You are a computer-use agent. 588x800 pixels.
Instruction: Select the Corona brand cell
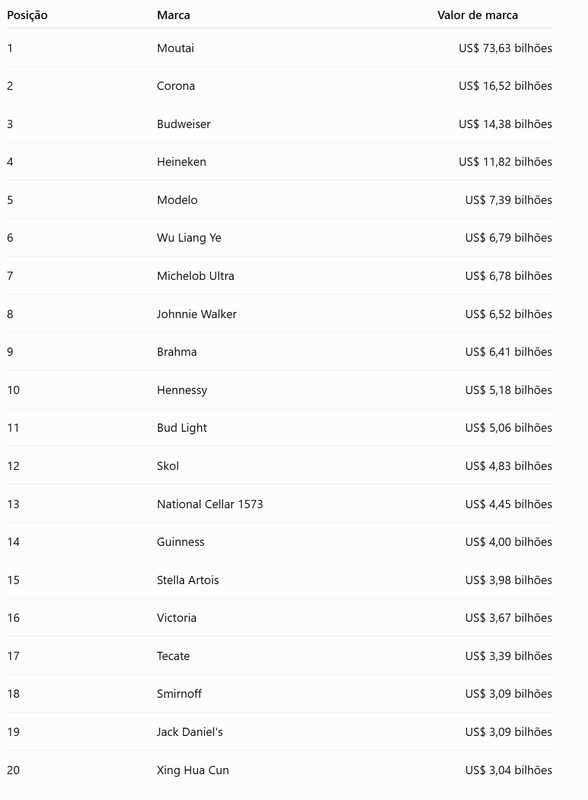tap(176, 86)
